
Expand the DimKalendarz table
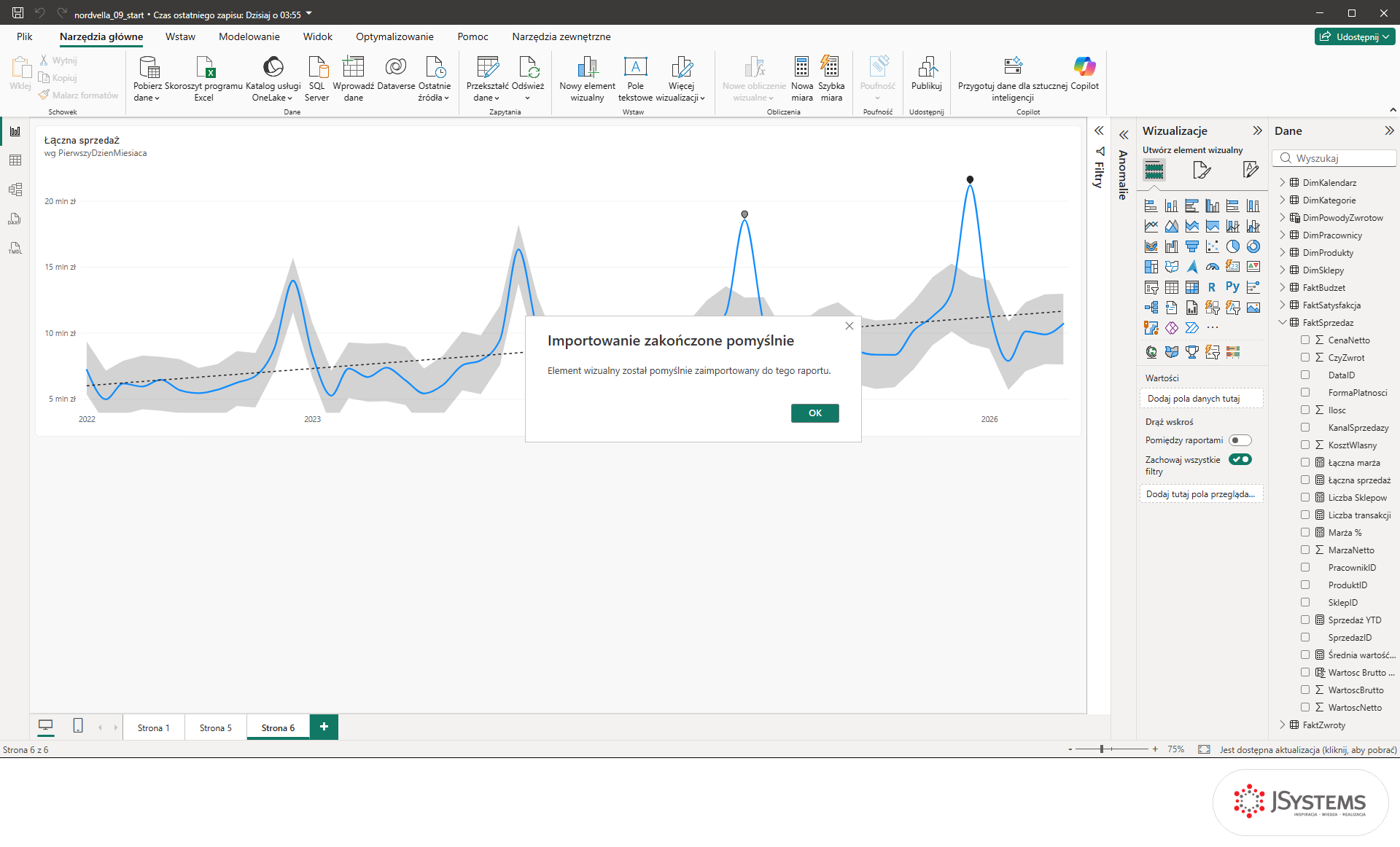[1283, 182]
